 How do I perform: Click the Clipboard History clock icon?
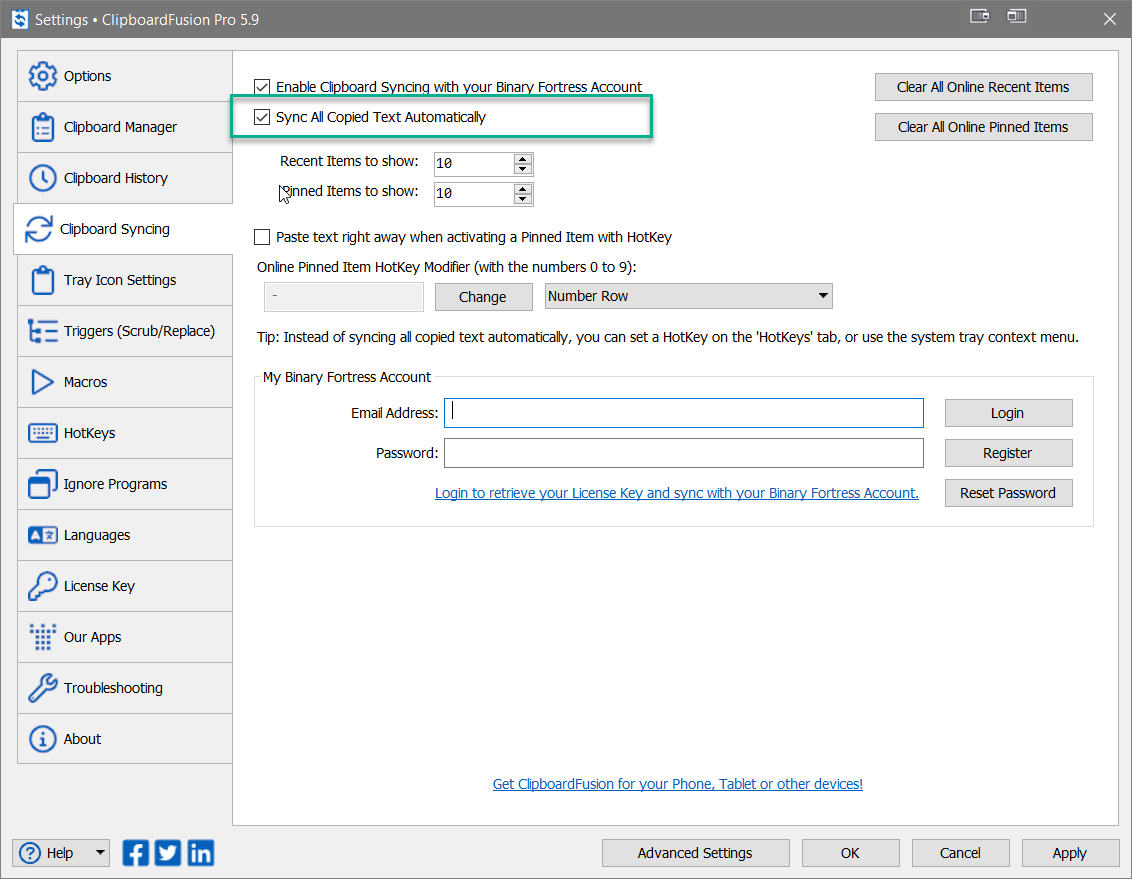(x=43, y=178)
